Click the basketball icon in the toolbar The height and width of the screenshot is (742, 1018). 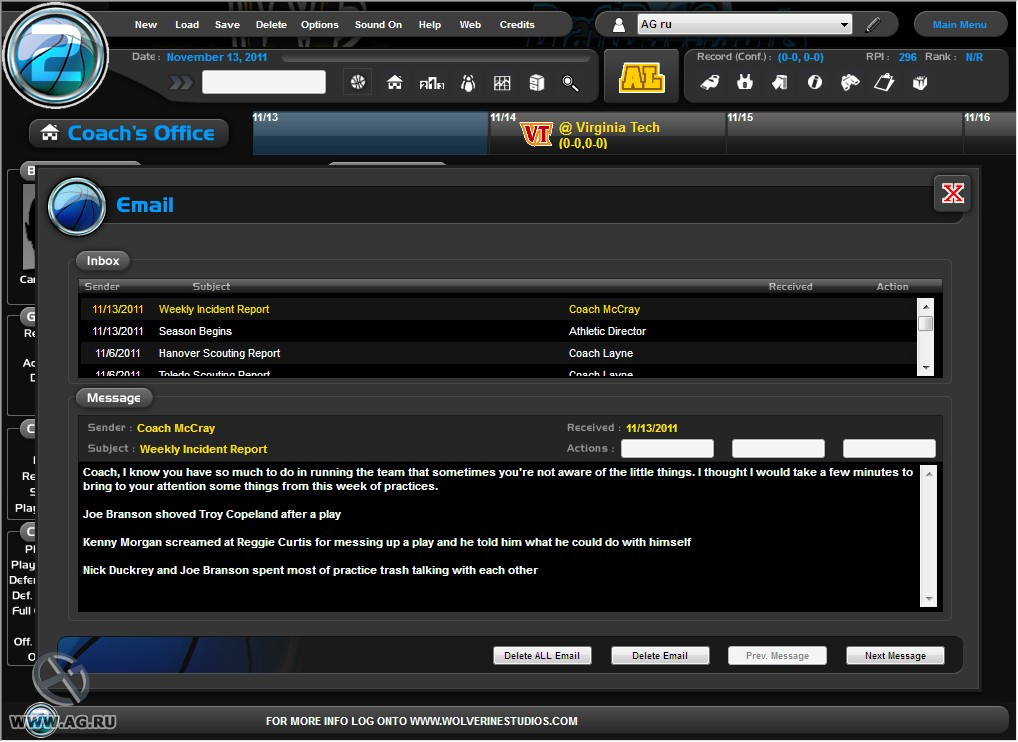[x=358, y=82]
